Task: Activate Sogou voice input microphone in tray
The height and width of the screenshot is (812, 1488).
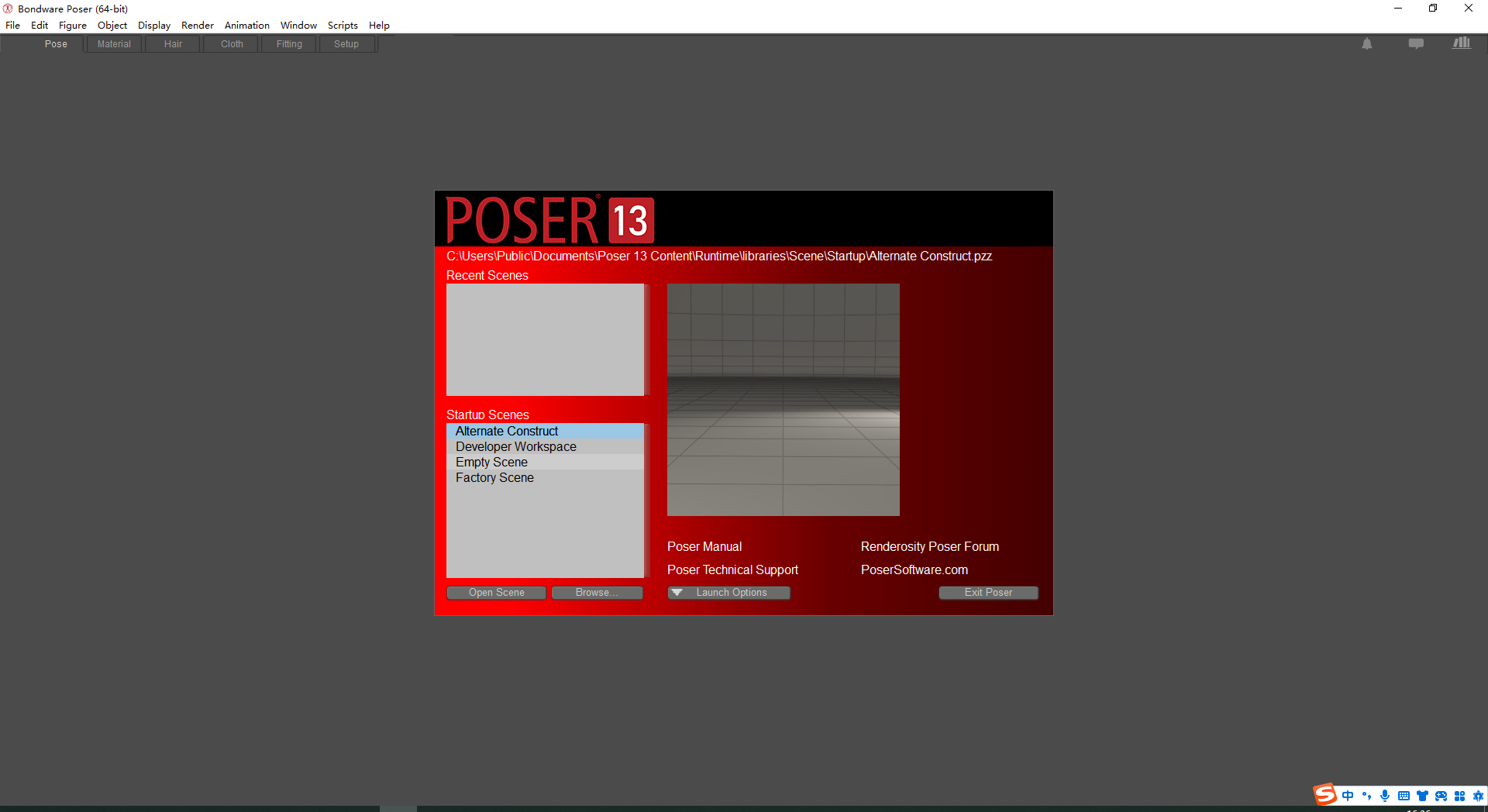Action: point(1385,795)
